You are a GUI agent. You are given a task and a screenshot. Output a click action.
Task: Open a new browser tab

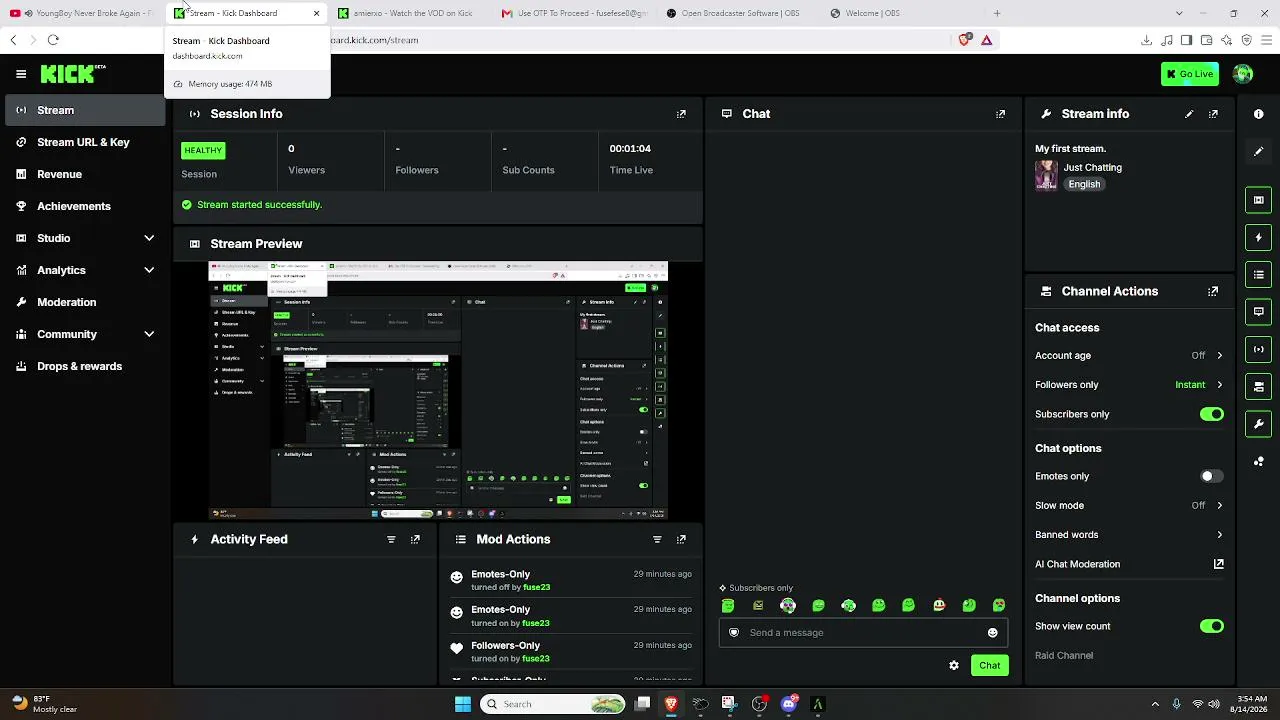pyautogui.click(x=997, y=13)
